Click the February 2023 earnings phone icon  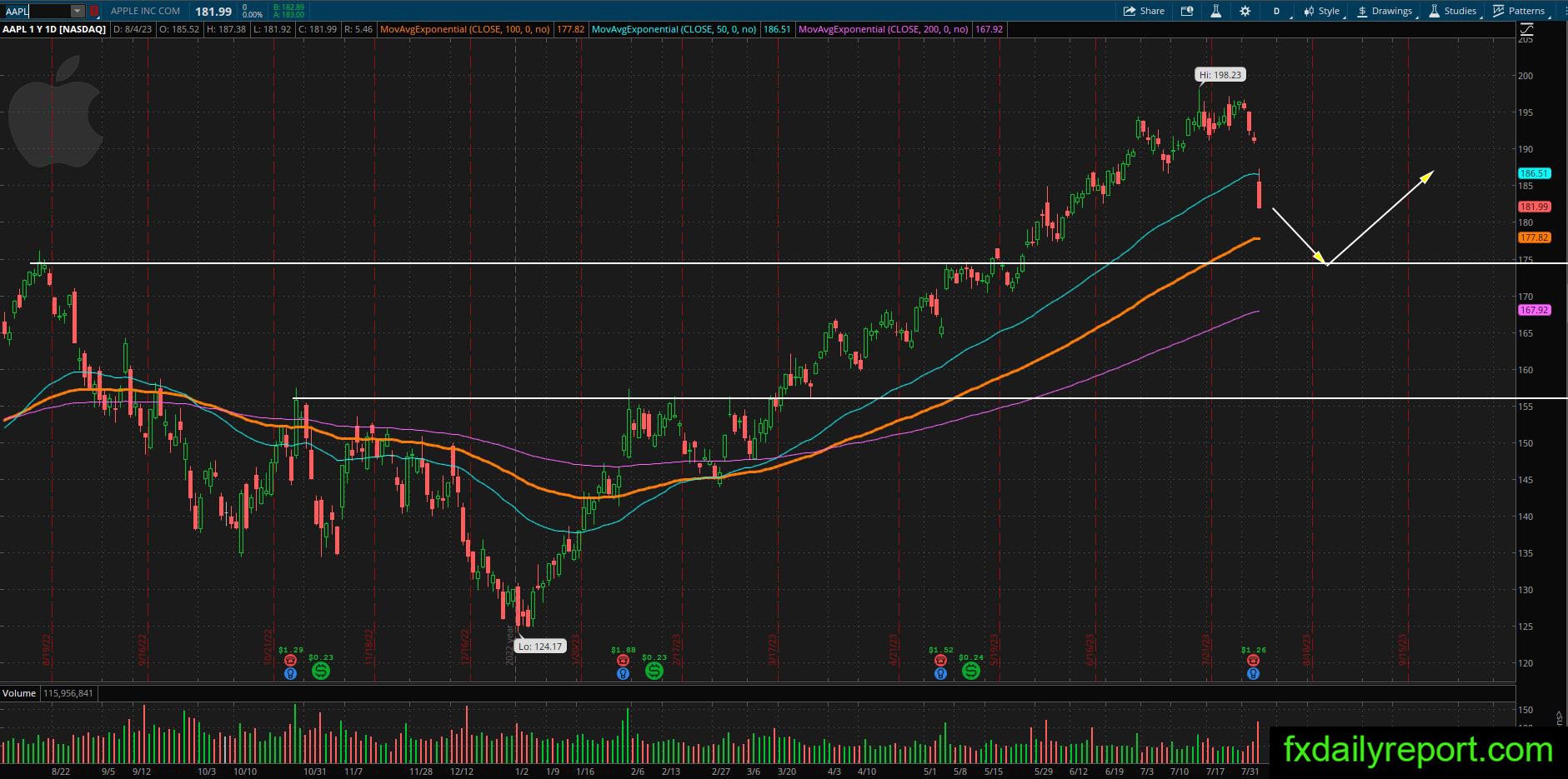(x=623, y=660)
